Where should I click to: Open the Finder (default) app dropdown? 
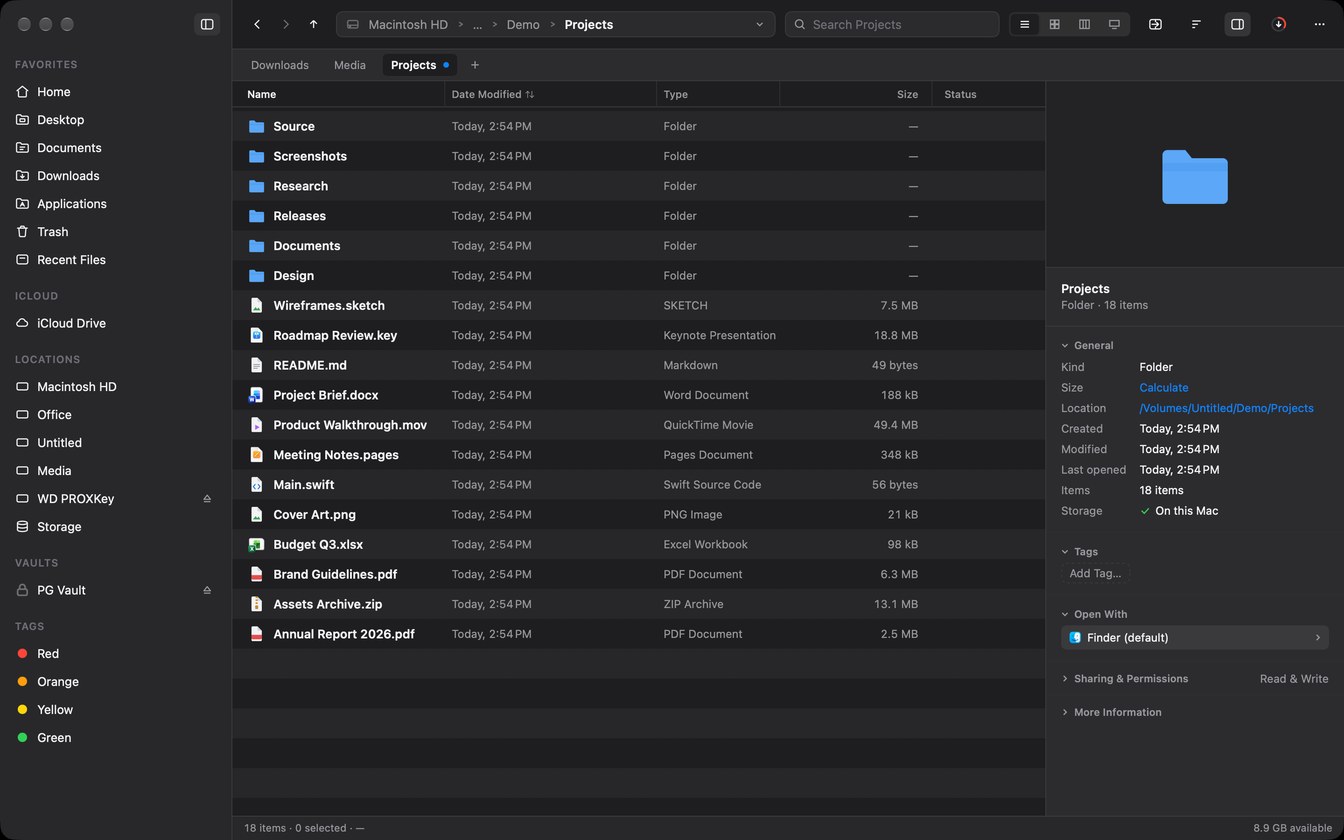pyautogui.click(x=1195, y=637)
